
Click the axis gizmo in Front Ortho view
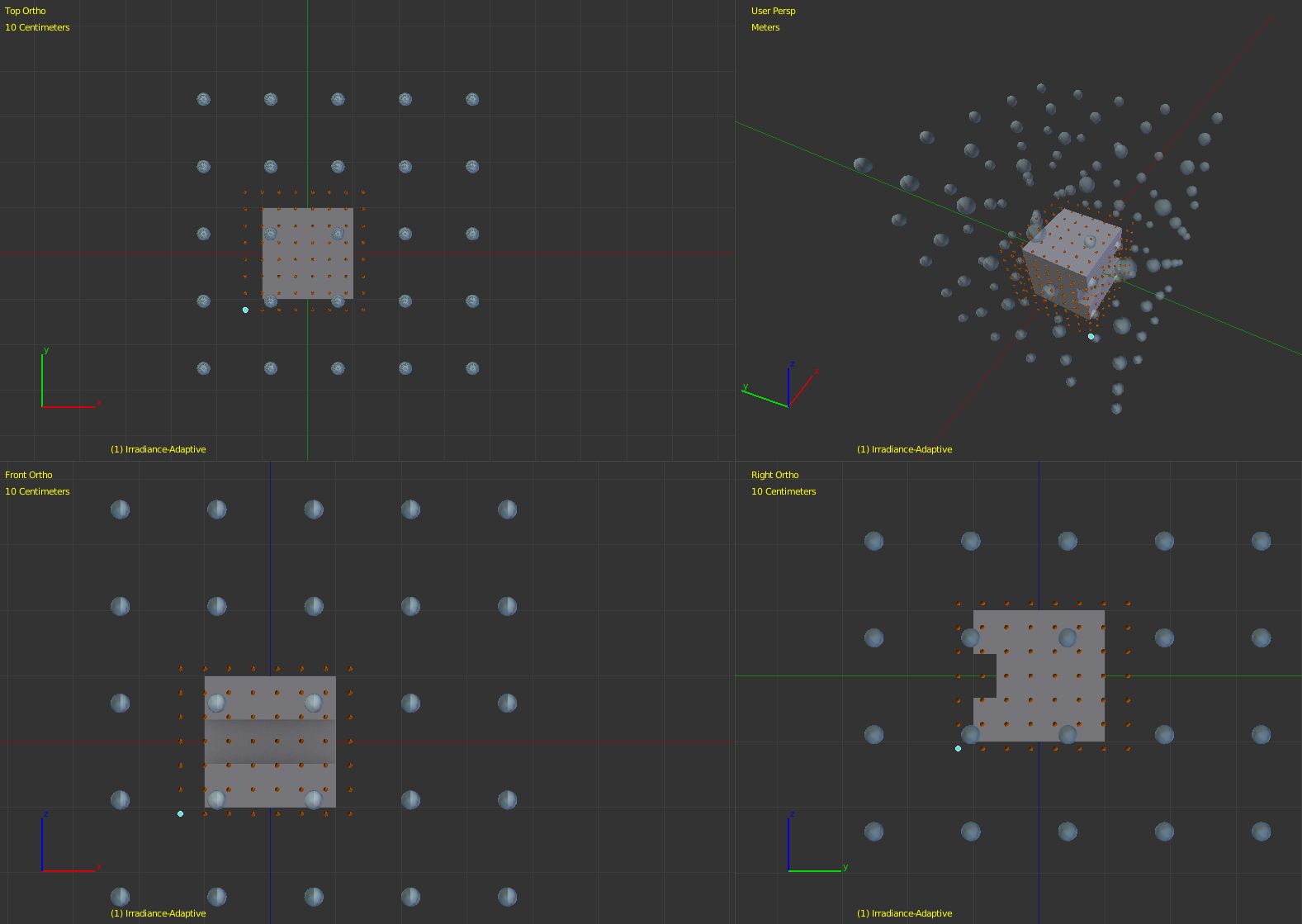pos(71,841)
